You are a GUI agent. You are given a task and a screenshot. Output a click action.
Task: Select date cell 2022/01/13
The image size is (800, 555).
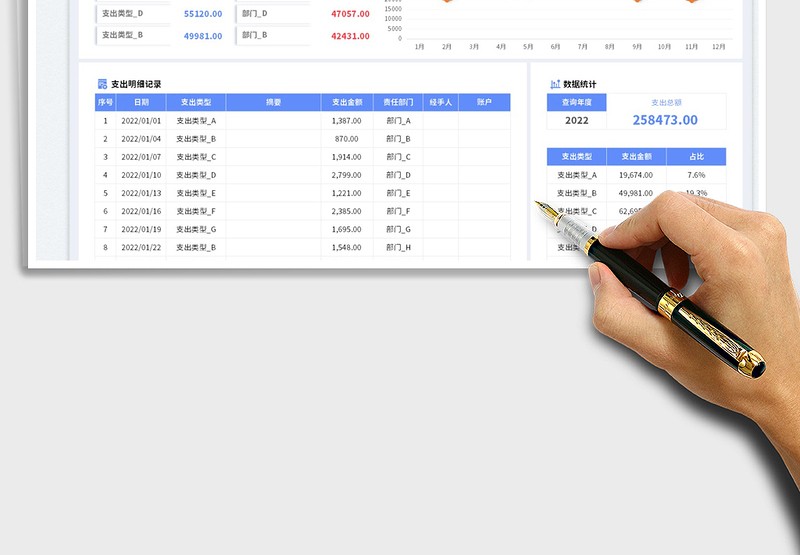pyautogui.click(x=141, y=193)
